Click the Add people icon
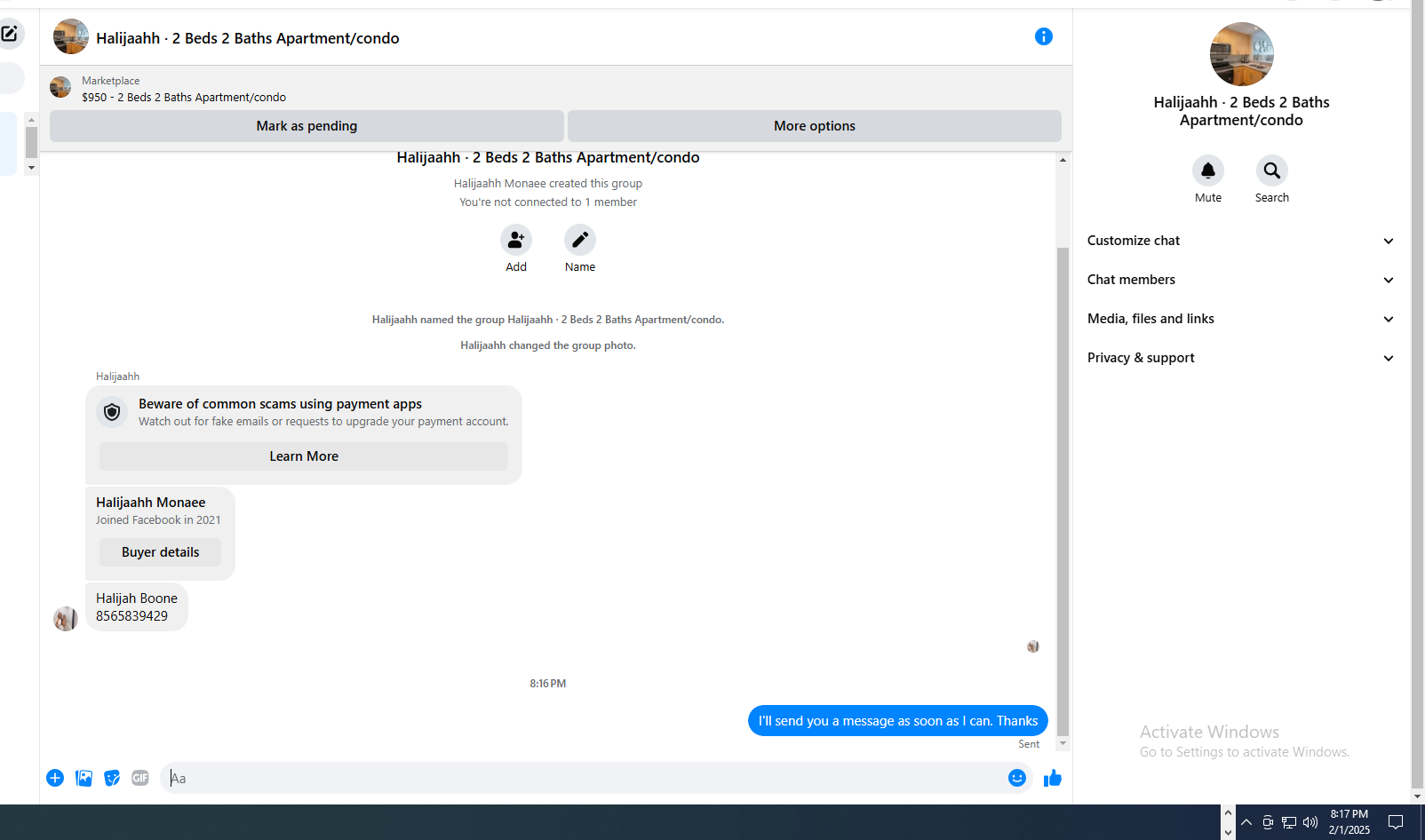Screen dimensions: 1425x840 click(516, 240)
